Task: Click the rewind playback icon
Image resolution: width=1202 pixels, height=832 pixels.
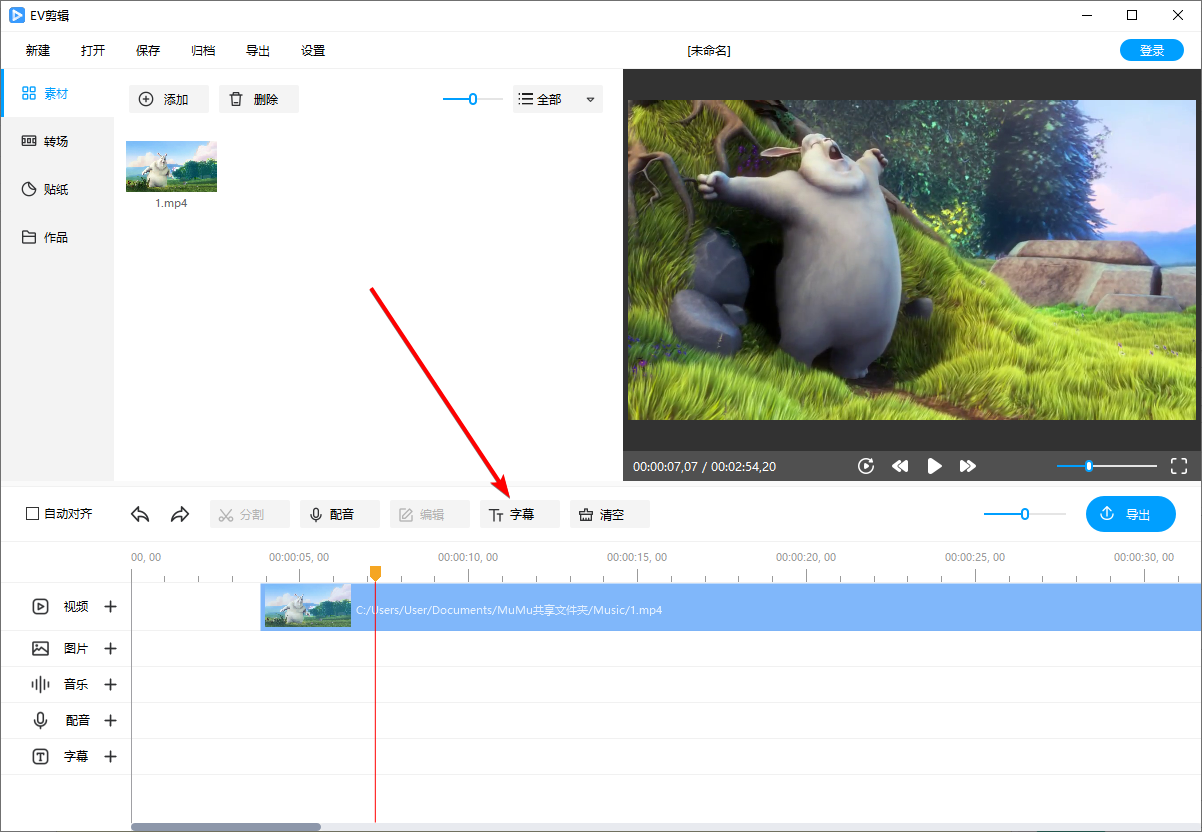Action: point(900,466)
